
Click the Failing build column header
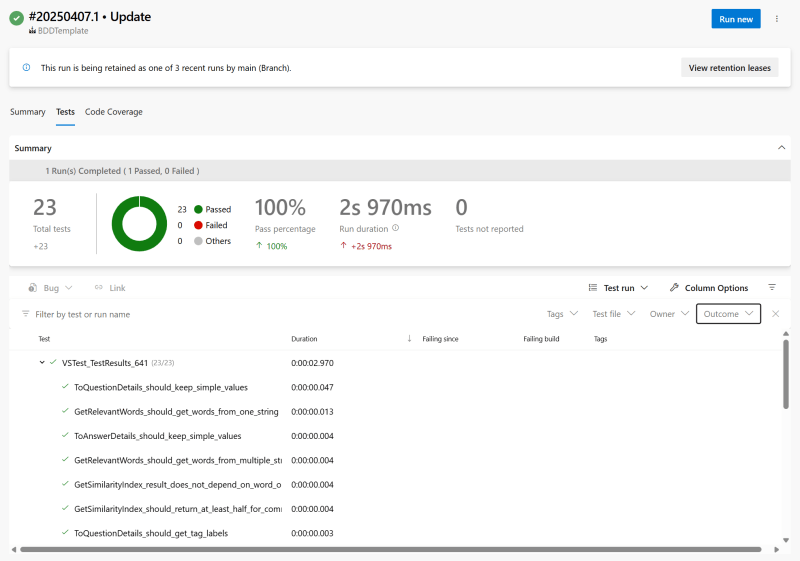[x=541, y=339]
